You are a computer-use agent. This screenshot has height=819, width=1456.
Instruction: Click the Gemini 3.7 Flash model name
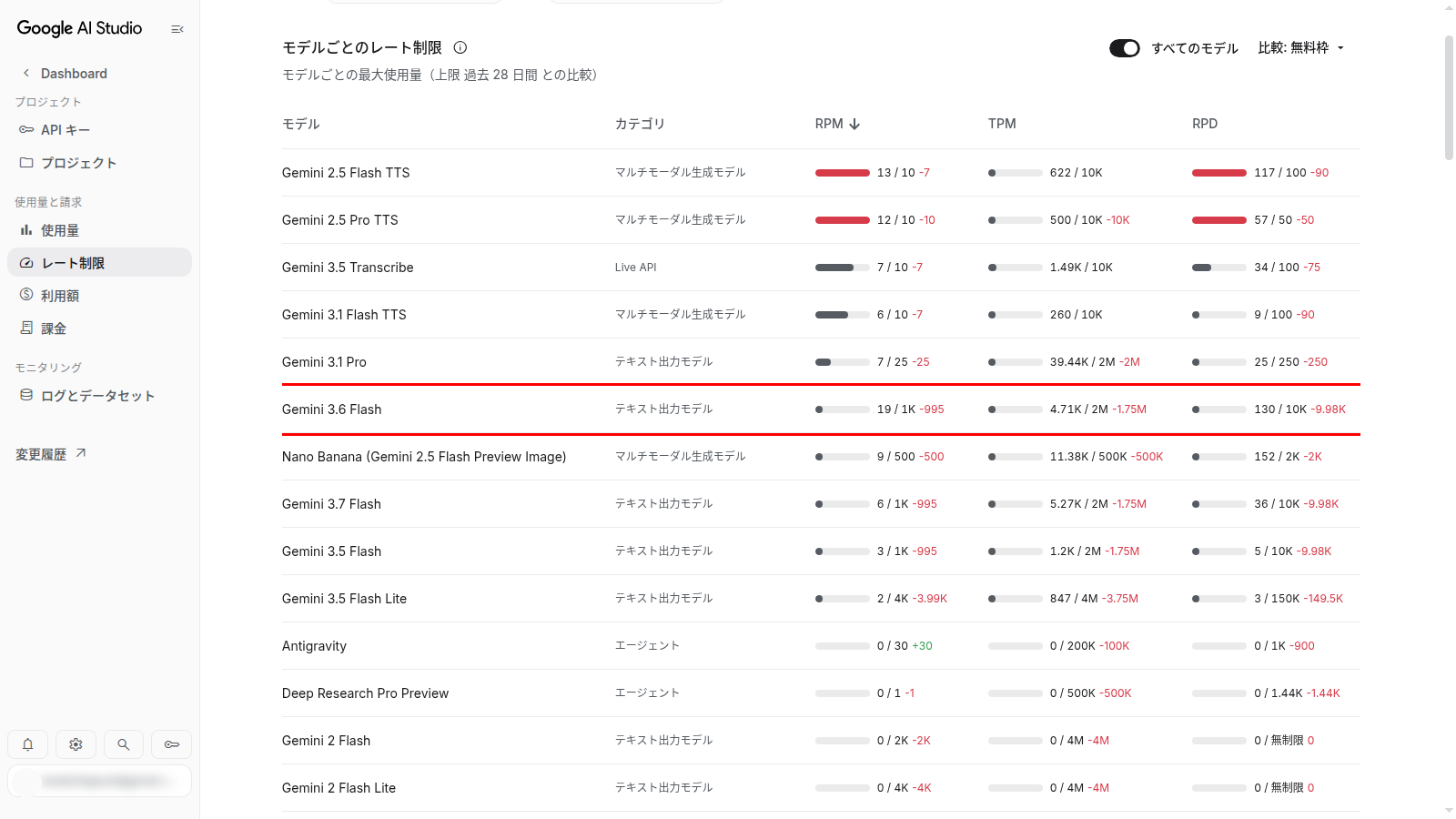(x=331, y=504)
